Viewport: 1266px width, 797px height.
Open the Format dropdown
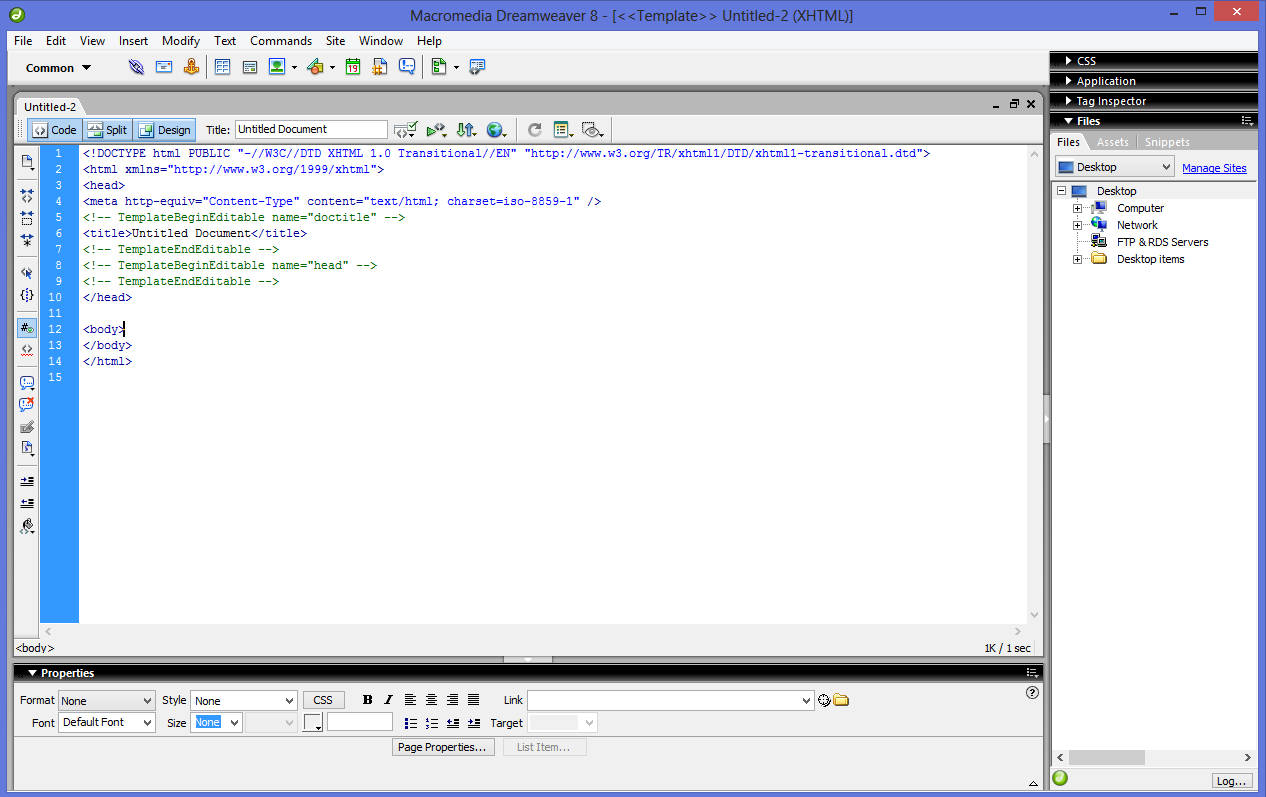[x=107, y=701]
